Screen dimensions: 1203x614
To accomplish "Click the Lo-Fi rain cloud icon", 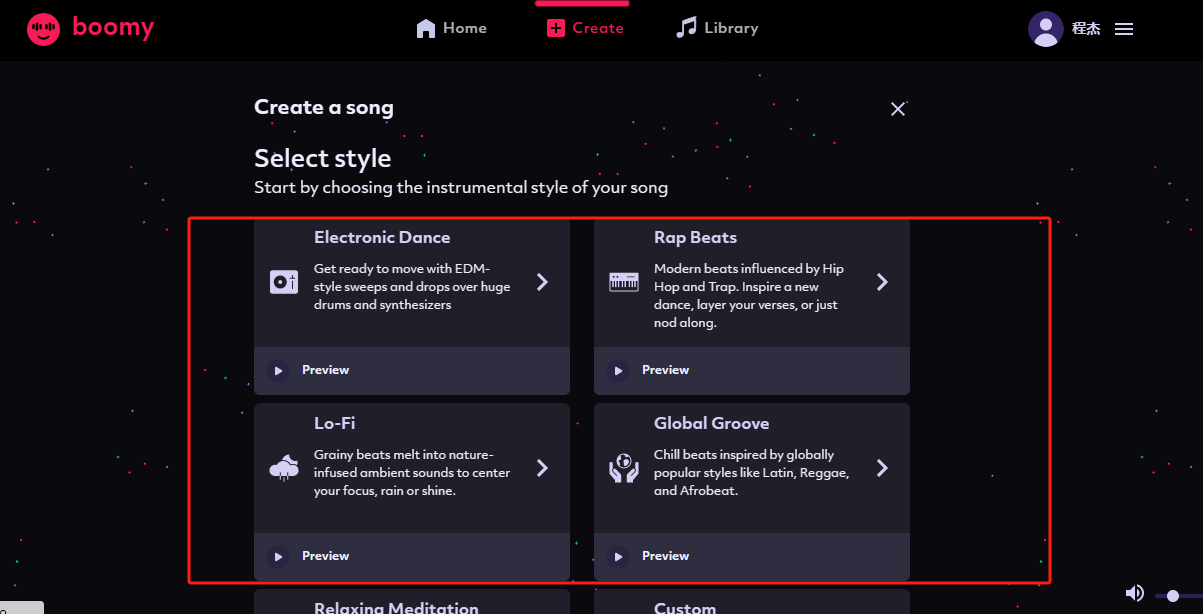I will point(284,468).
